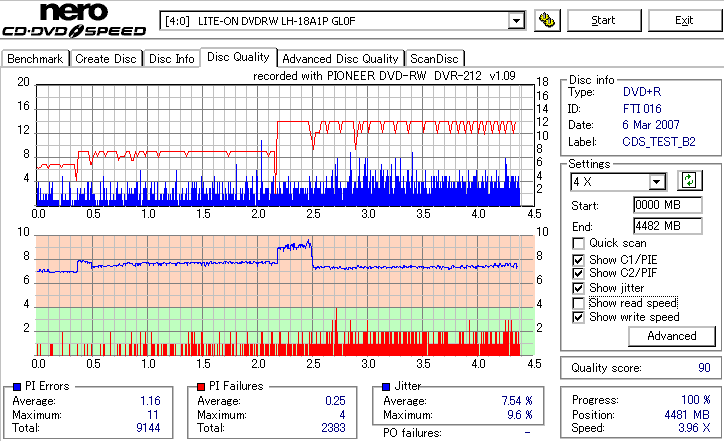Click the recorded with PIONEER DVD-RW text
Viewport: 724px width, 441px height.
point(384,76)
